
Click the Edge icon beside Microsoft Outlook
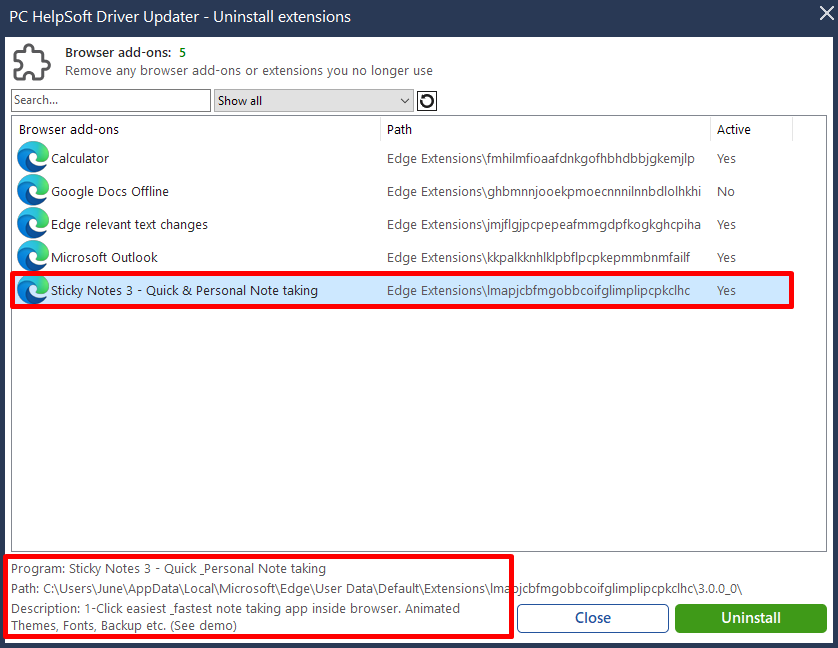click(33, 257)
